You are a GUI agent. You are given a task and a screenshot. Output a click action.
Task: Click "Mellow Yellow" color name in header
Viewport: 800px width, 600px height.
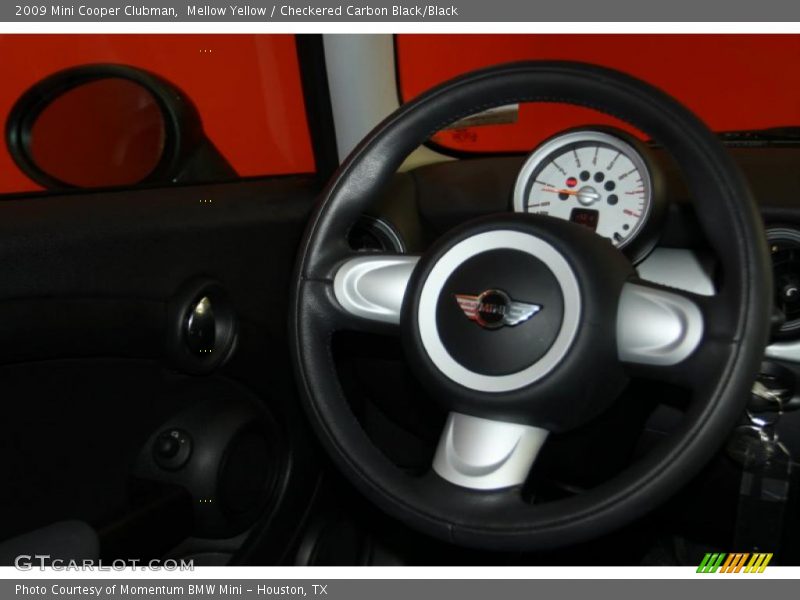[x=226, y=11]
